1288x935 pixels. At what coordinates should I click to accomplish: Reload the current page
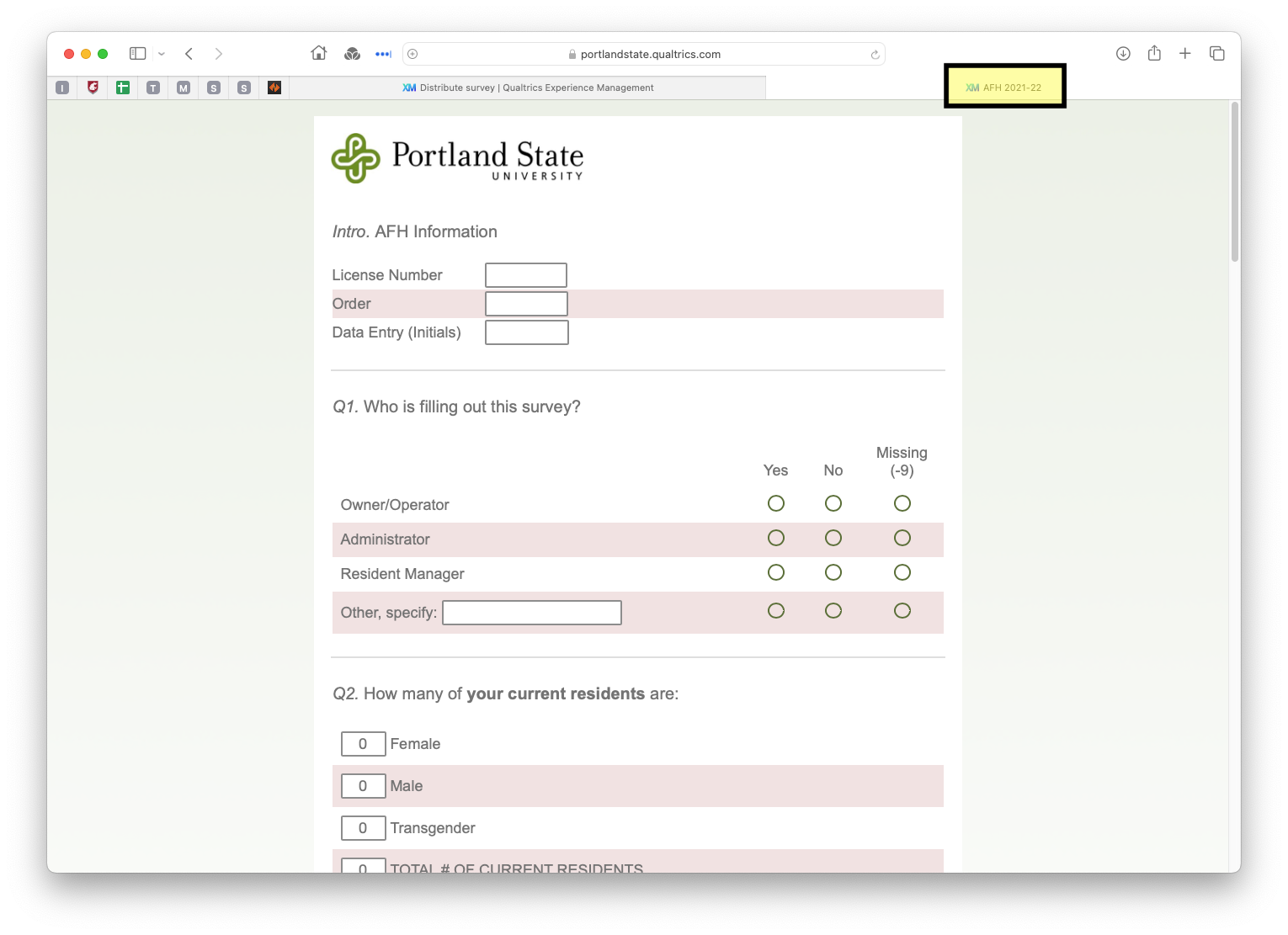point(876,54)
